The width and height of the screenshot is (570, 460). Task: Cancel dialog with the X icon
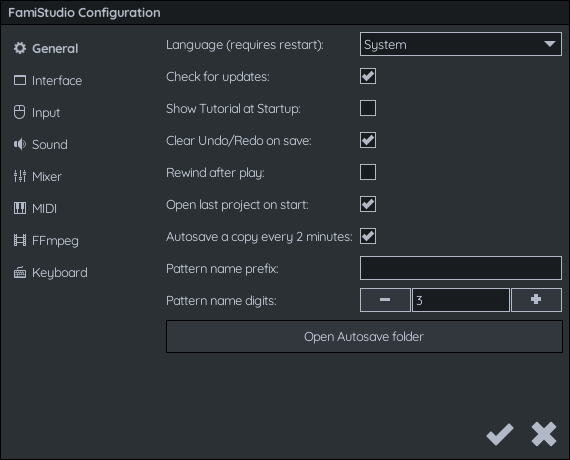click(x=544, y=434)
